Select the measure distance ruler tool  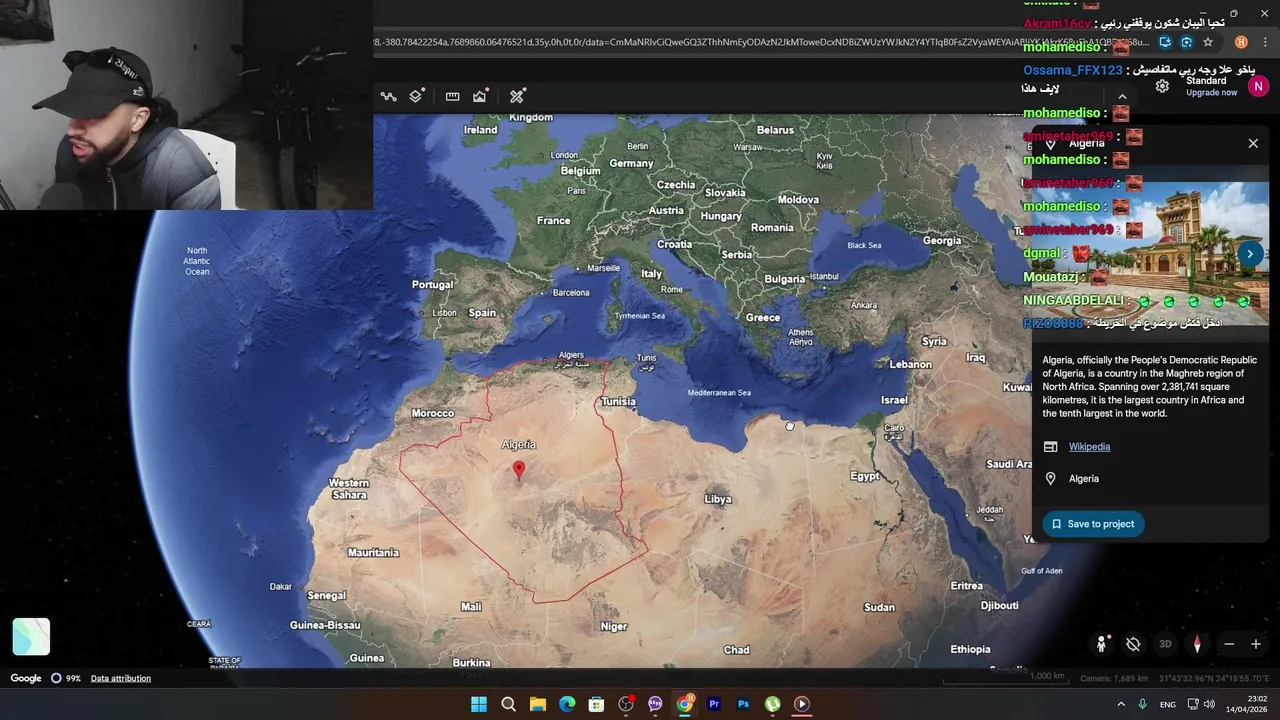pos(452,96)
